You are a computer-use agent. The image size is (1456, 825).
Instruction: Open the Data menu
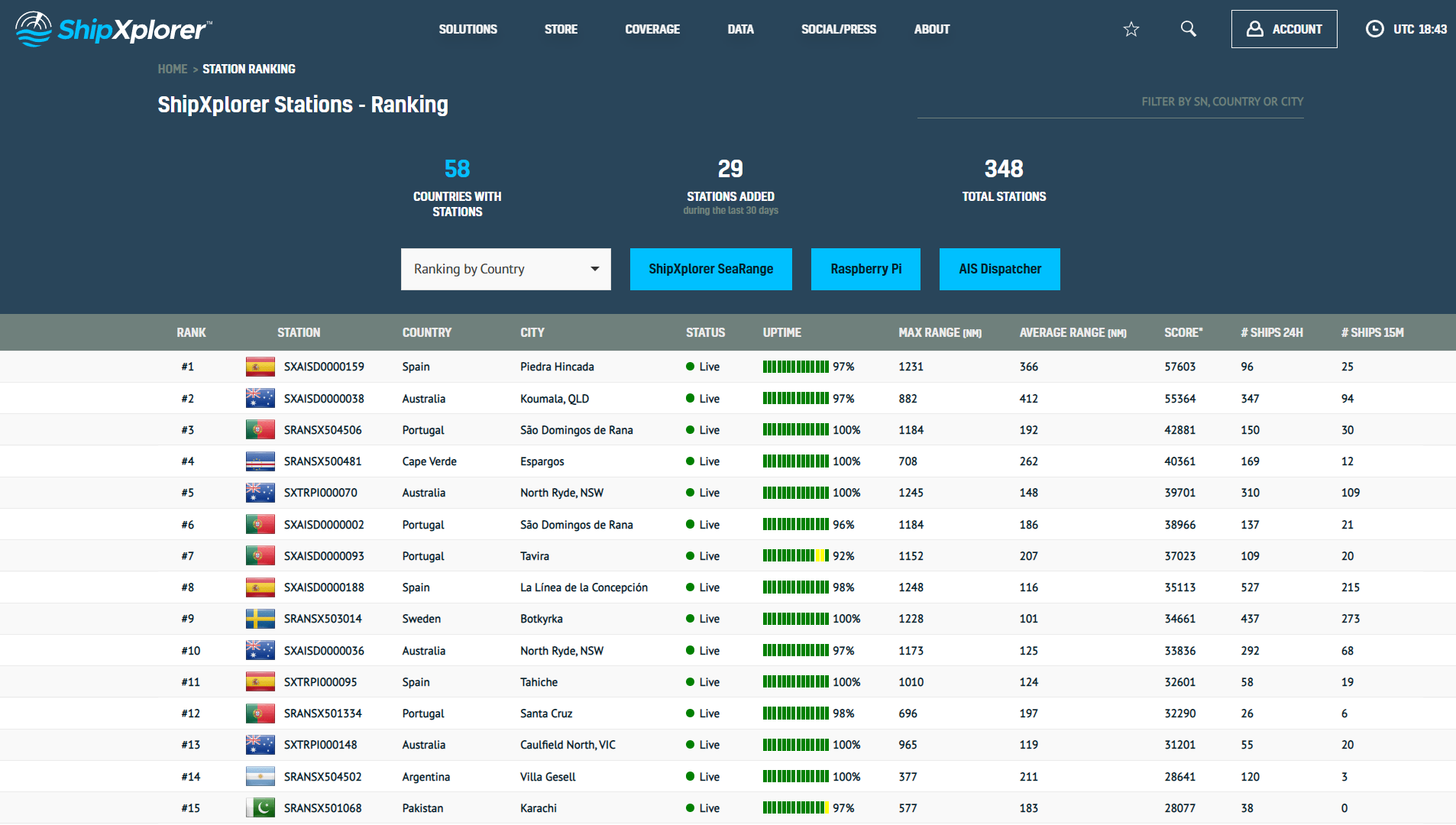[x=740, y=29]
